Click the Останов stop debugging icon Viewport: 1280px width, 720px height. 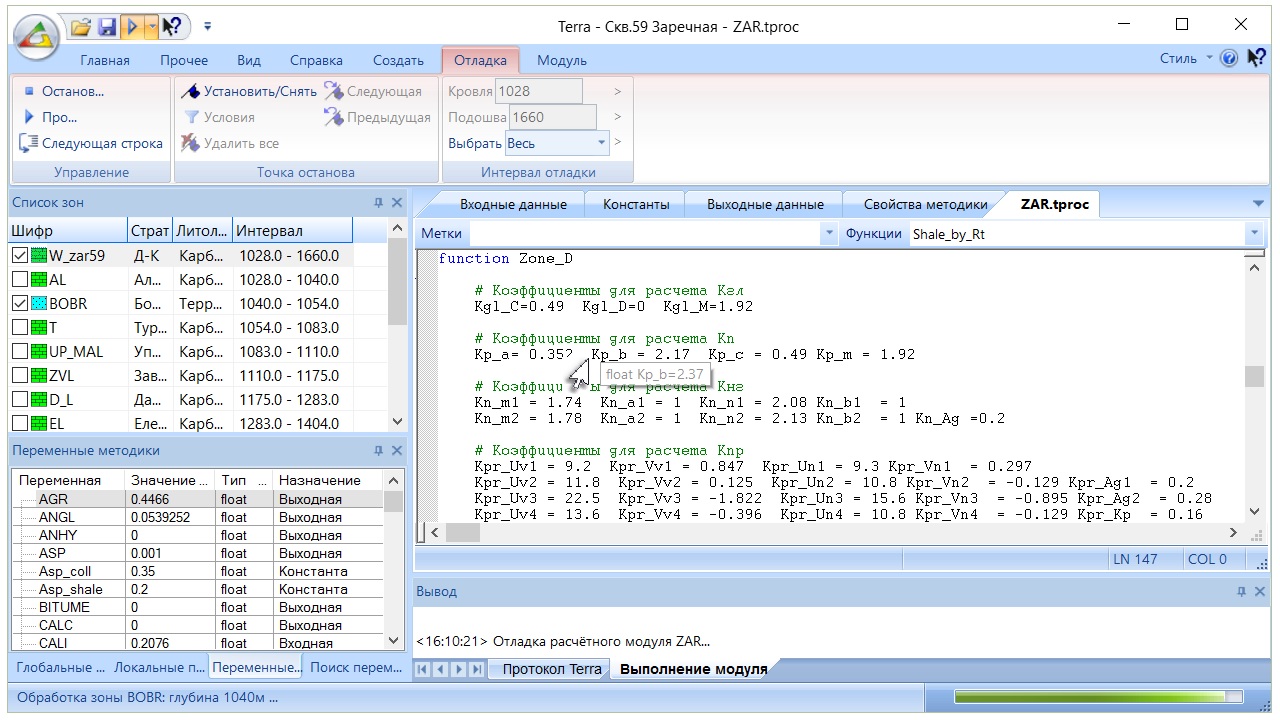point(29,91)
